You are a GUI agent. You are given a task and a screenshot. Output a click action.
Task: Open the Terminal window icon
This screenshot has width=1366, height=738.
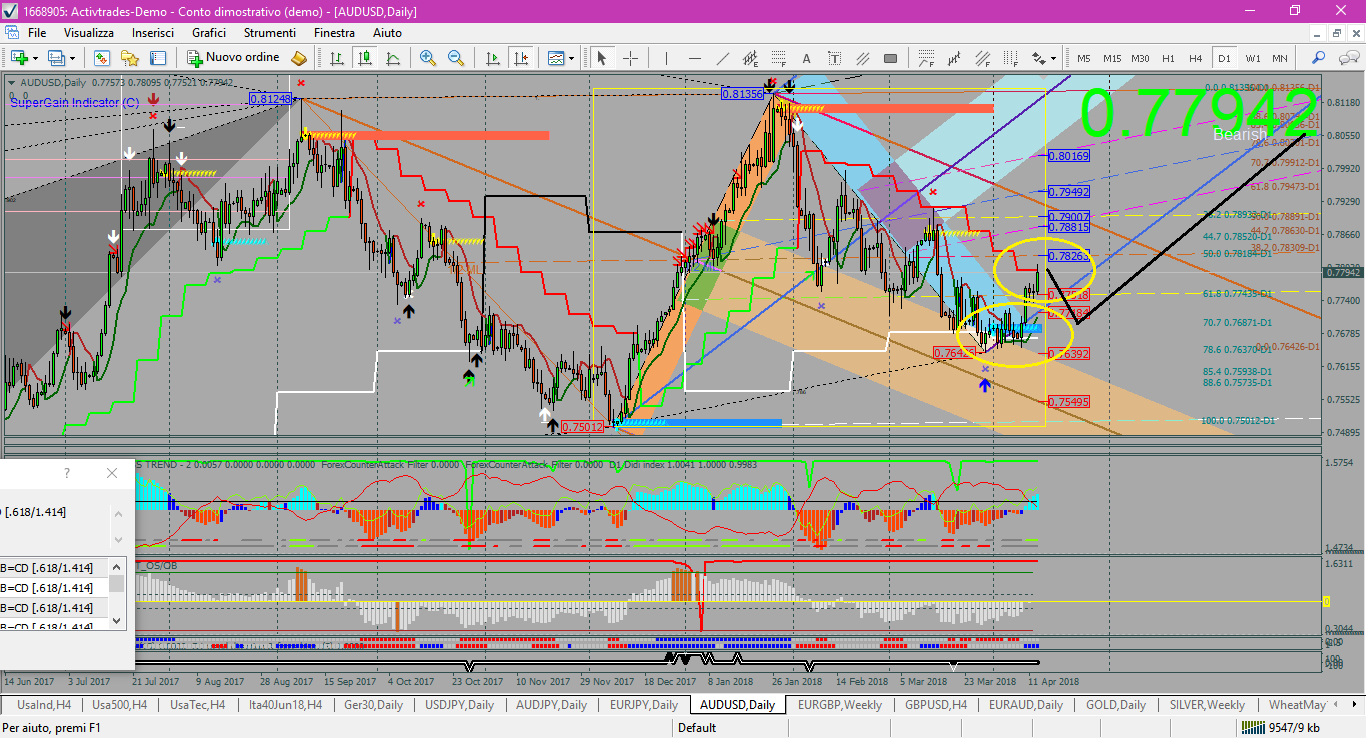[x=157, y=58]
